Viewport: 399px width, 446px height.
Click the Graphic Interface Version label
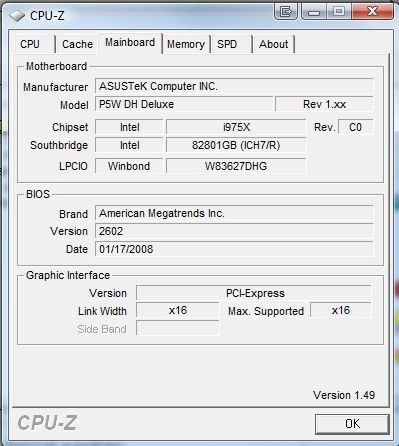point(108,293)
